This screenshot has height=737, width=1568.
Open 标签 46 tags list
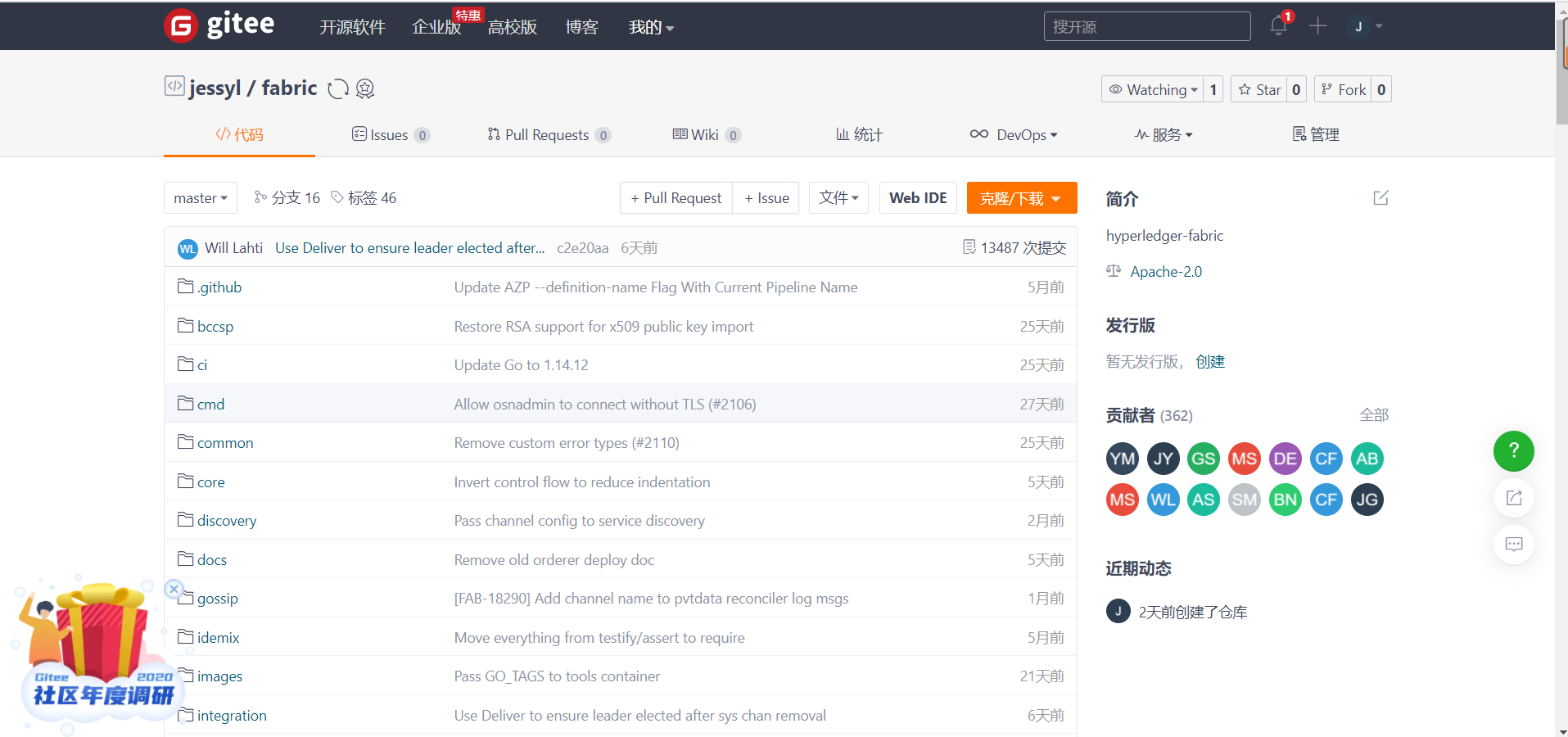coord(364,197)
